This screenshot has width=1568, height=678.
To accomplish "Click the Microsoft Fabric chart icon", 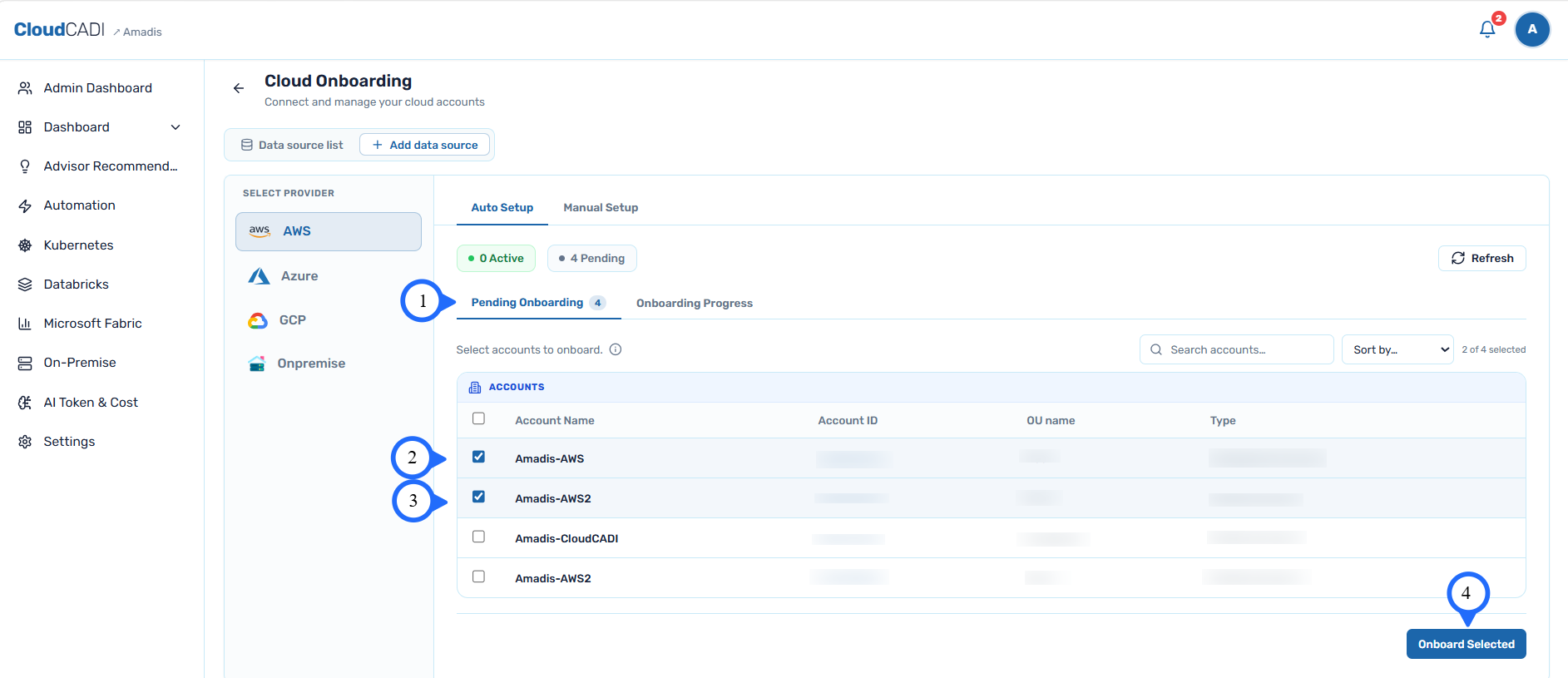I will click(25, 324).
